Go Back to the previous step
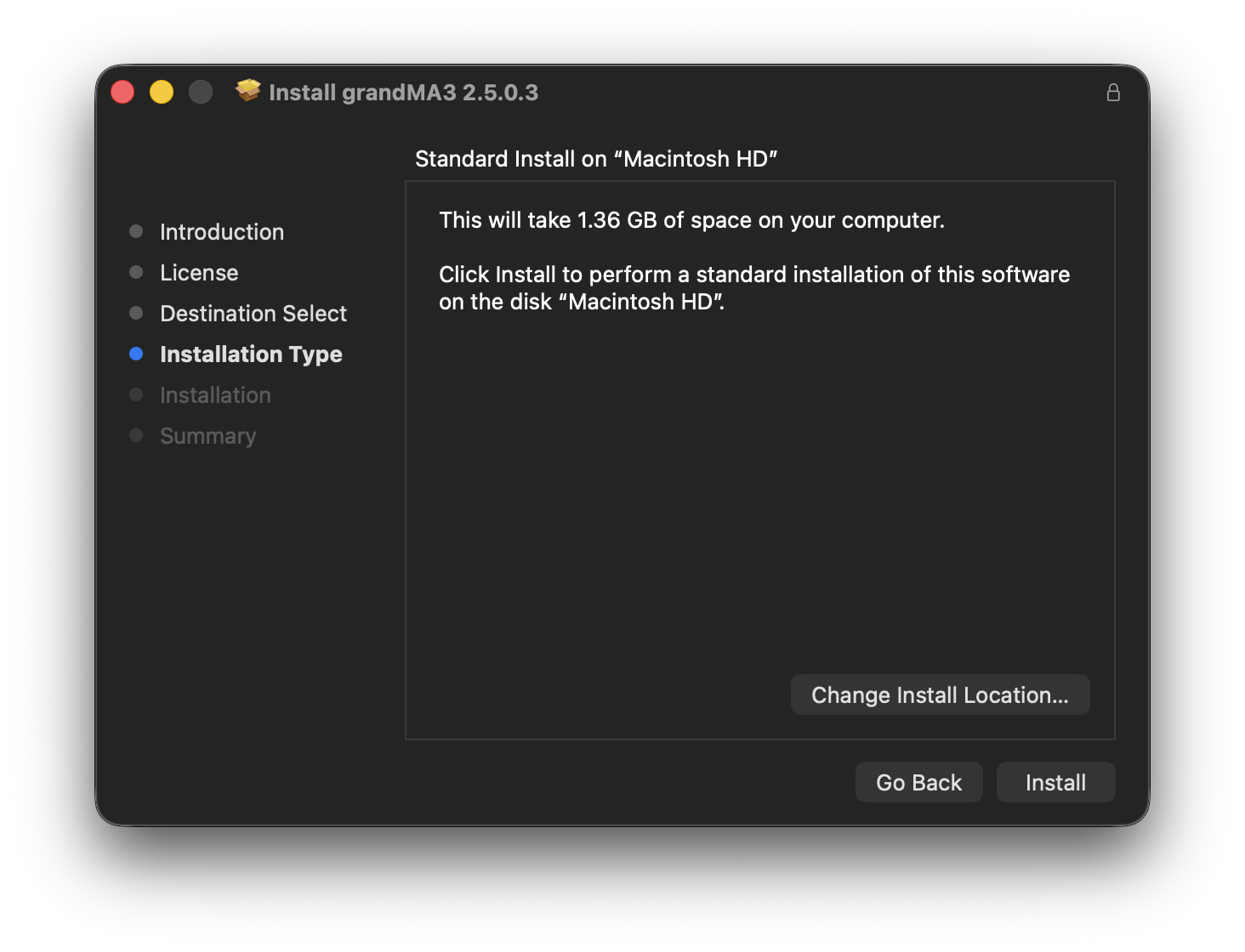 click(x=918, y=782)
